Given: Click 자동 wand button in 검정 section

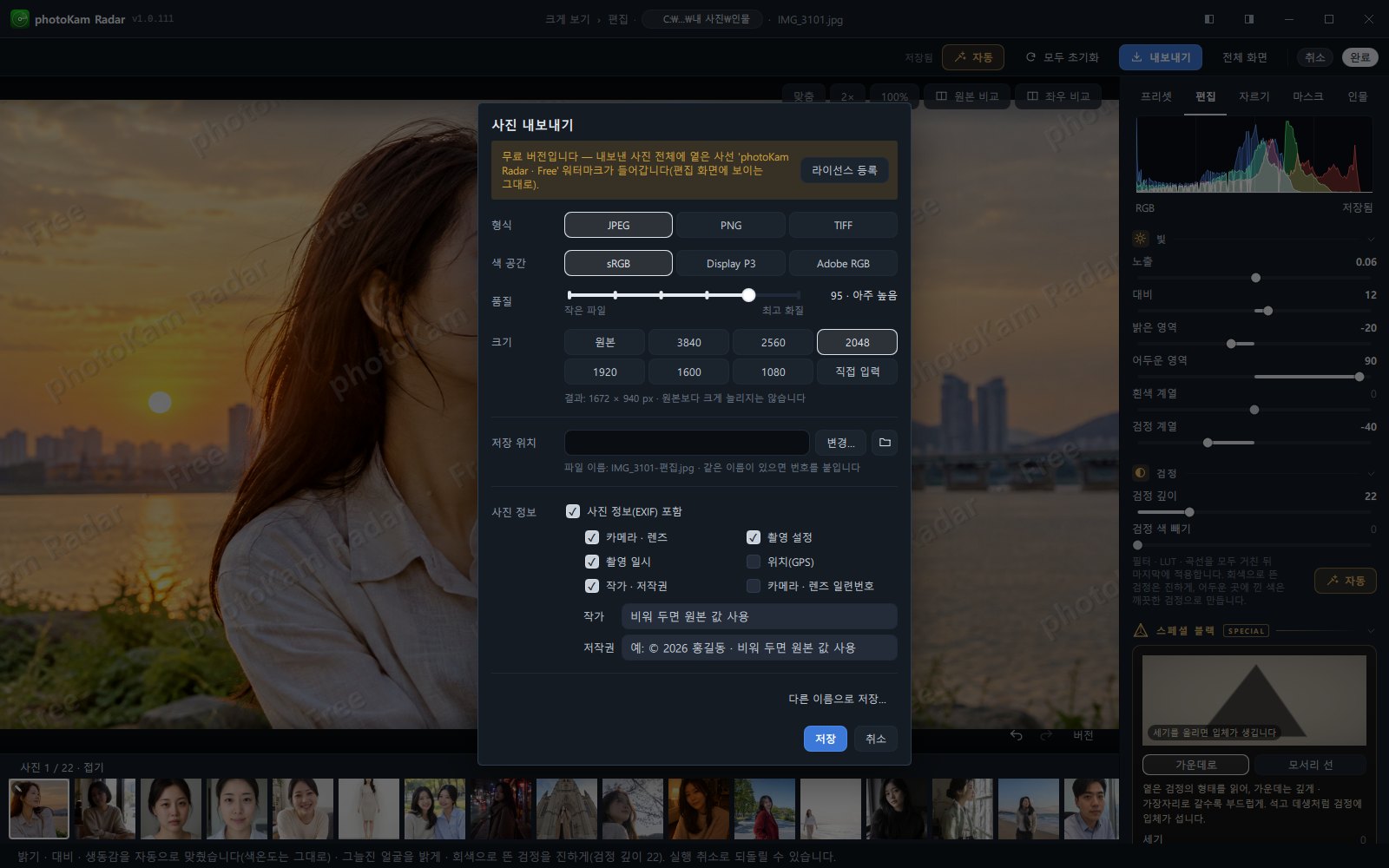Looking at the screenshot, I should pos(1346,581).
